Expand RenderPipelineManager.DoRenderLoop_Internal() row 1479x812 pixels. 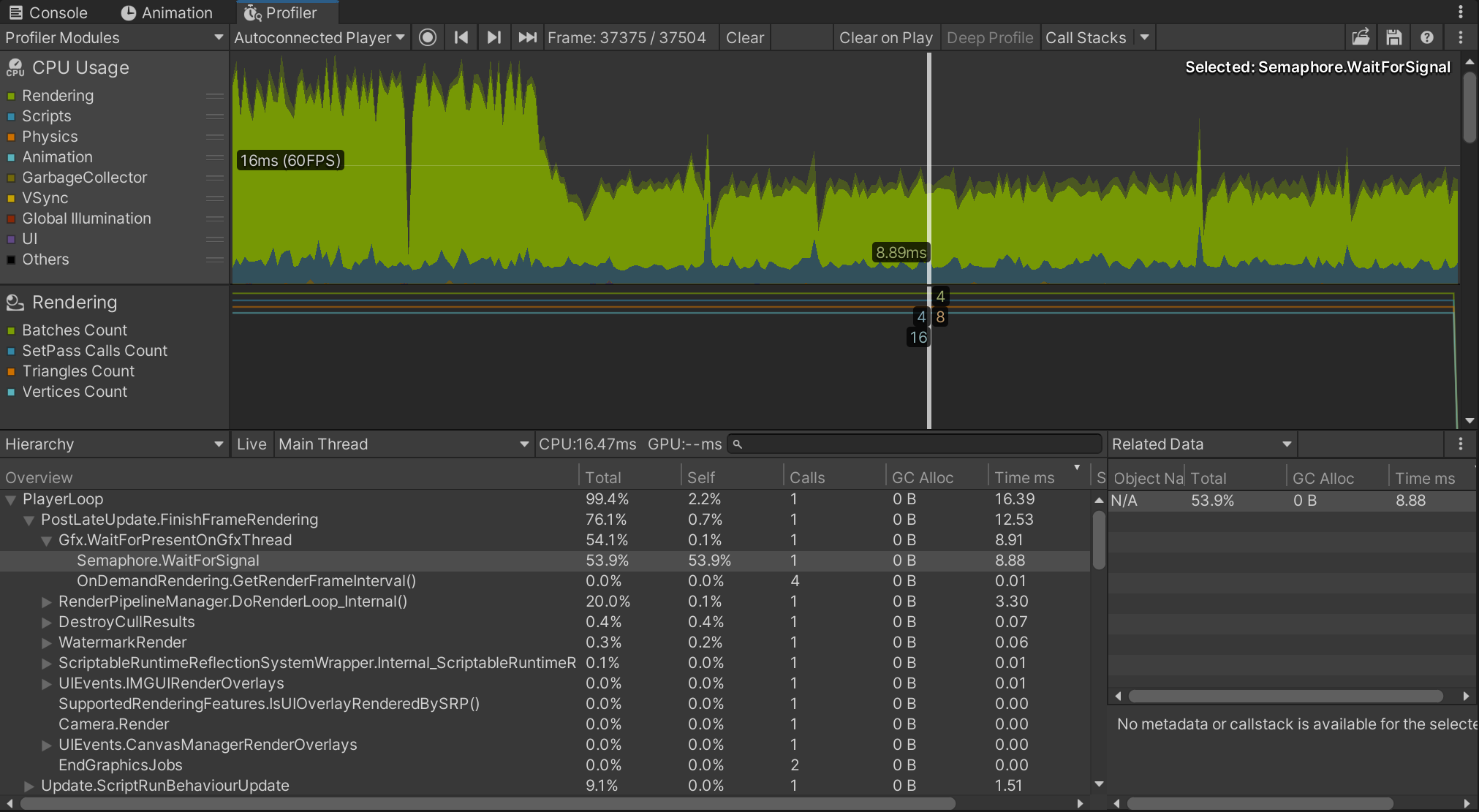47,602
